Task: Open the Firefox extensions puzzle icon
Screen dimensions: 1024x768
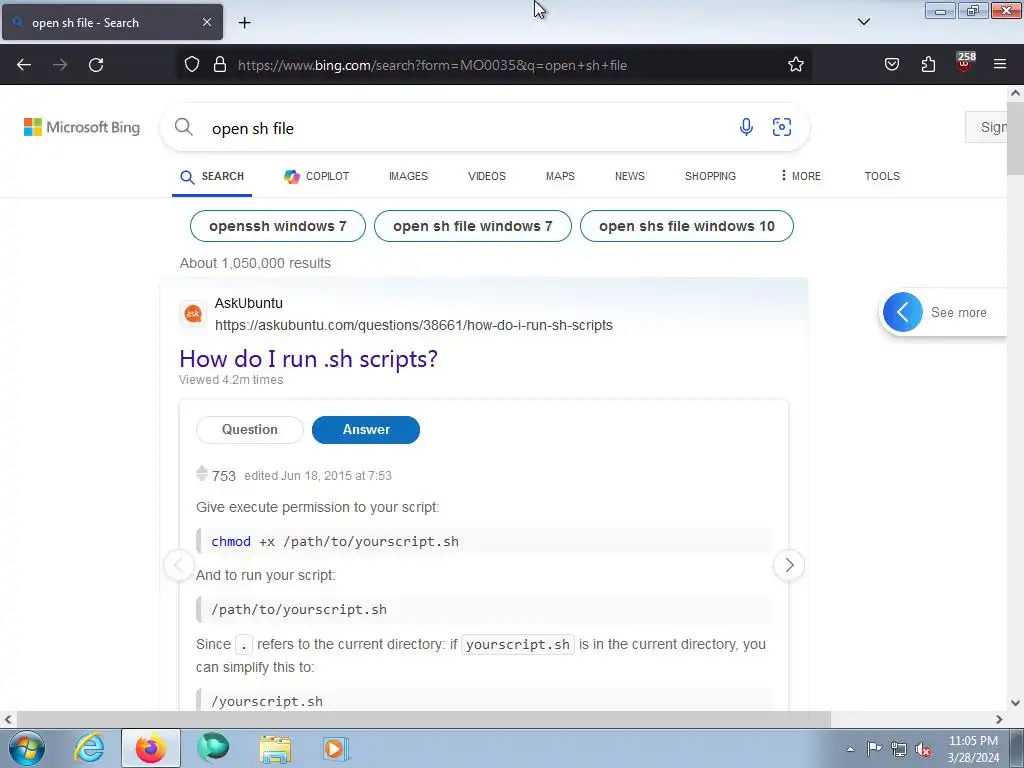Action: pyautogui.click(x=928, y=65)
